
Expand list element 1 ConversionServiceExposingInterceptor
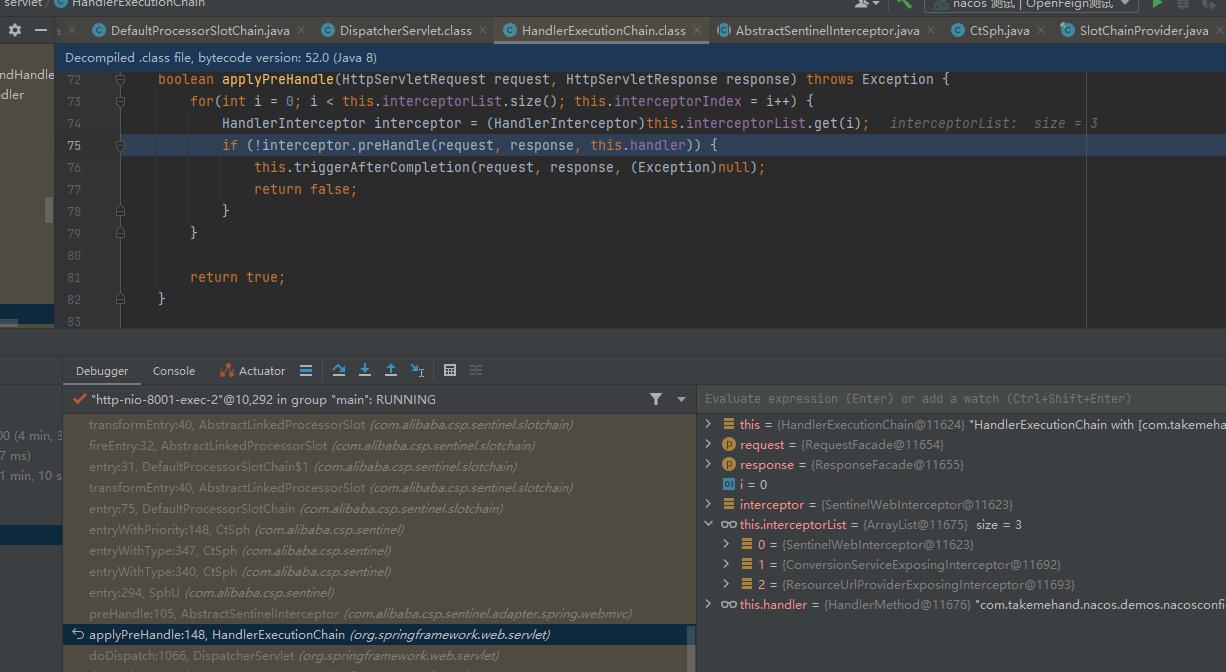pos(727,564)
